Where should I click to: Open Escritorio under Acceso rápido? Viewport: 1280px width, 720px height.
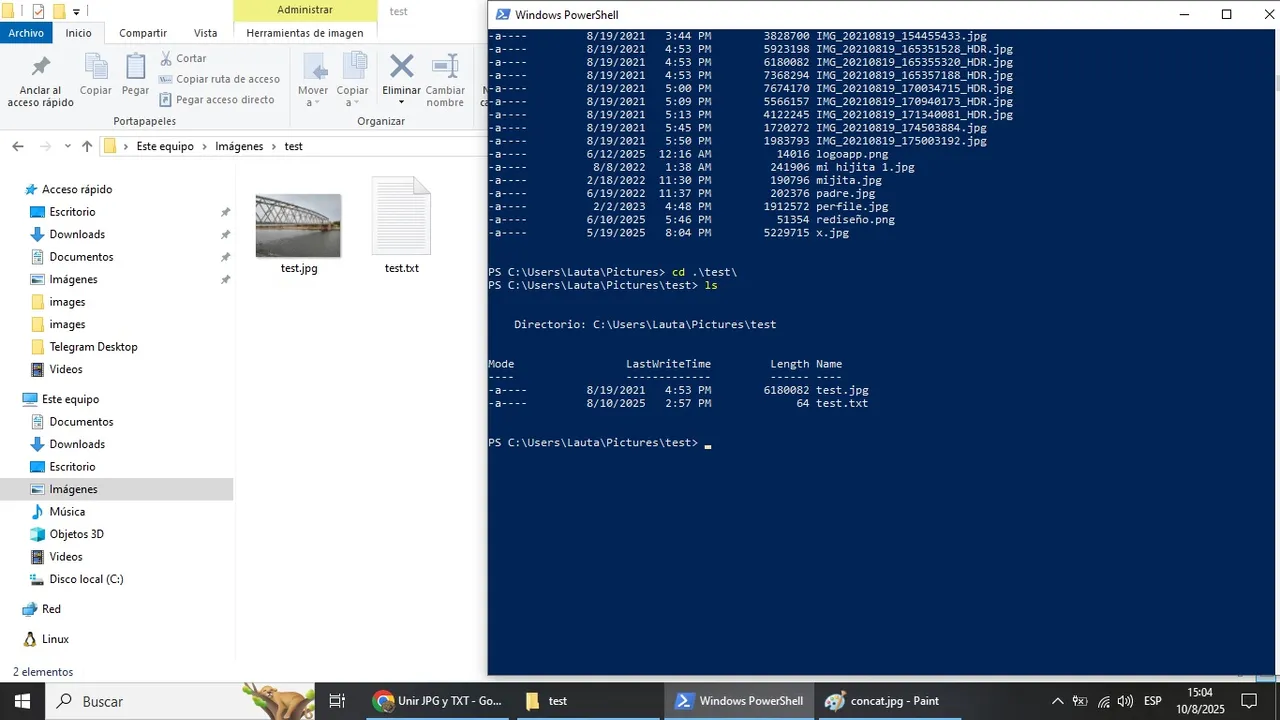72,212
